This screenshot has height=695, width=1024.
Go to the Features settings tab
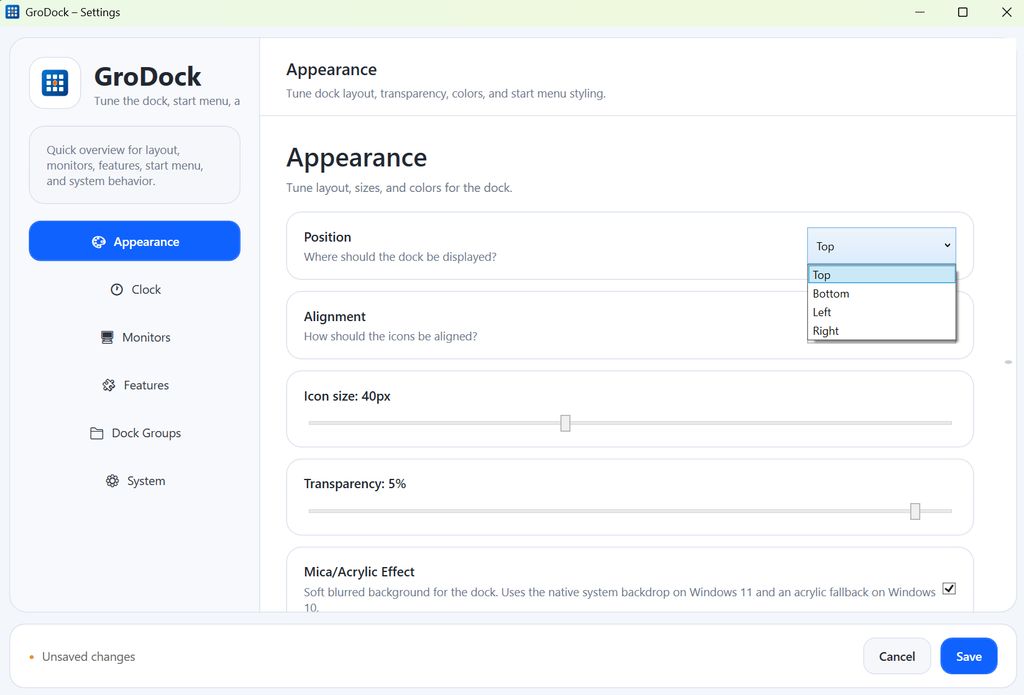click(135, 385)
